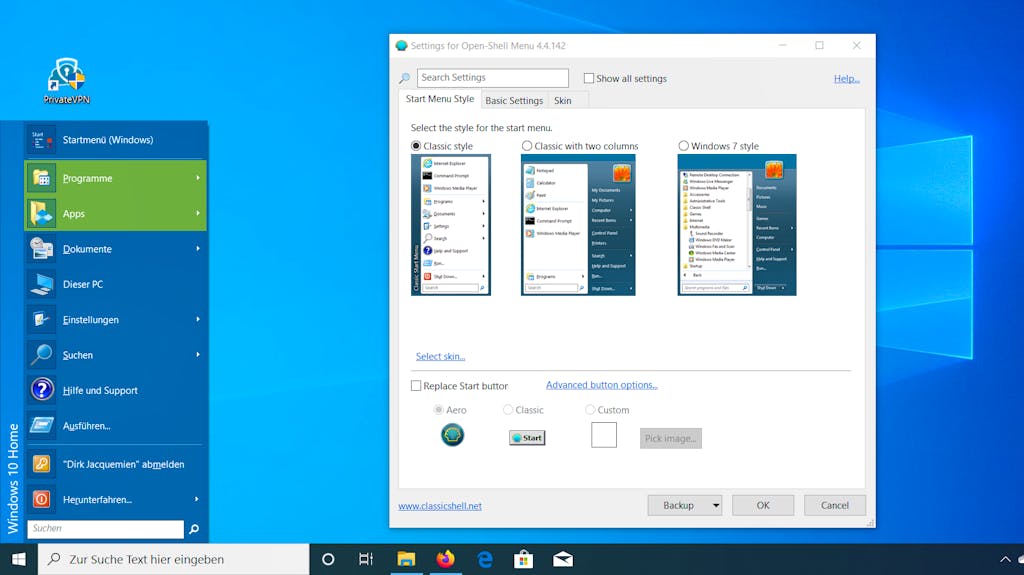Open the Help... link

[x=846, y=78]
